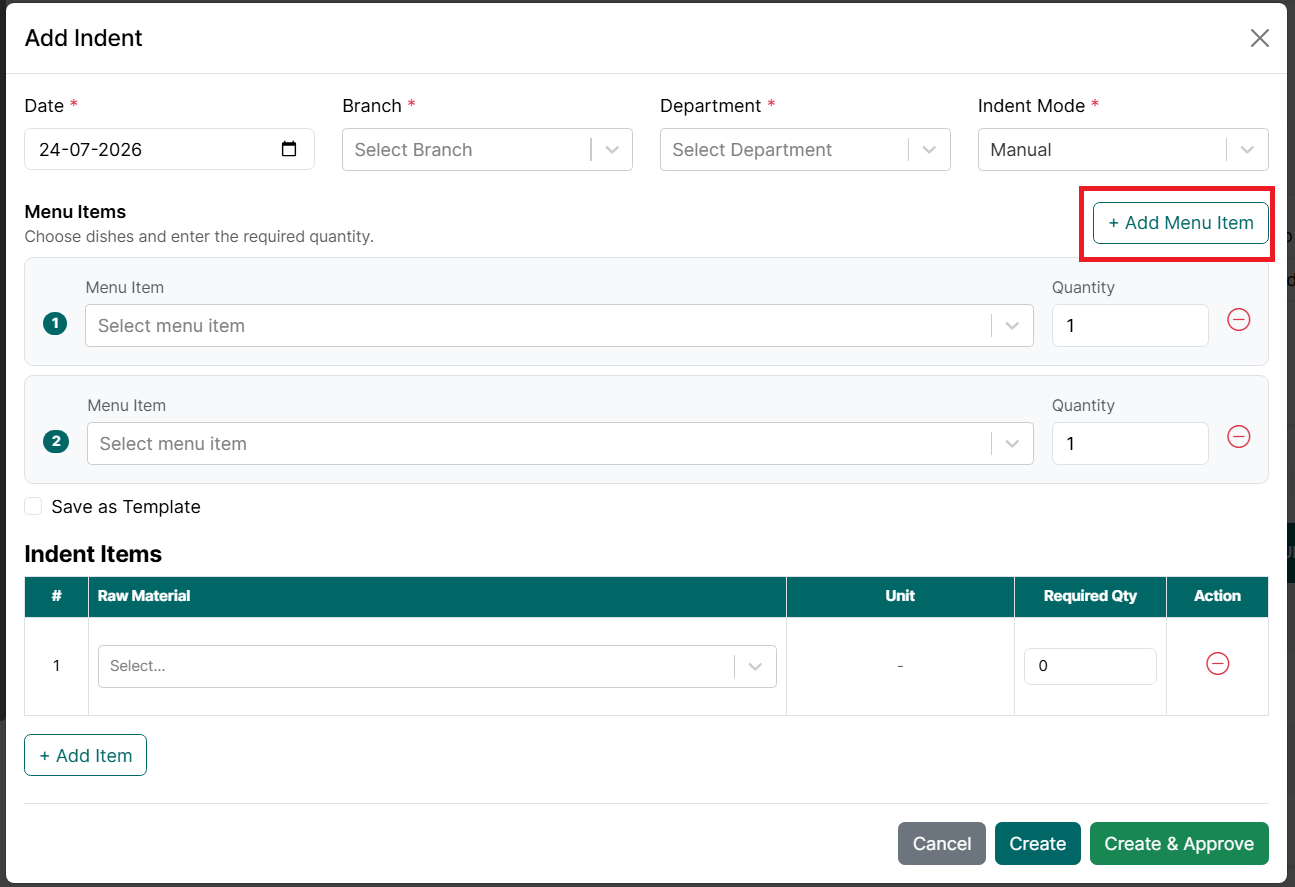Click the Action column header

[1217, 596]
